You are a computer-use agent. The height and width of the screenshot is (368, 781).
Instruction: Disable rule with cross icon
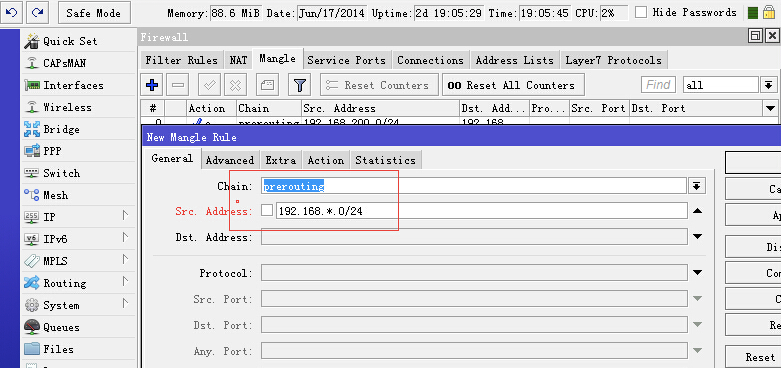pos(235,85)
